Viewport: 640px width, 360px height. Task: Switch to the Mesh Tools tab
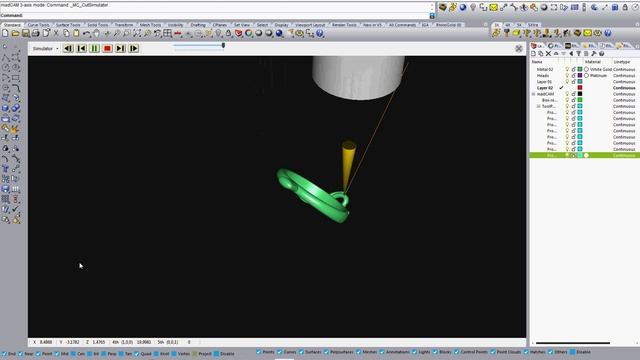click(151, 25)
